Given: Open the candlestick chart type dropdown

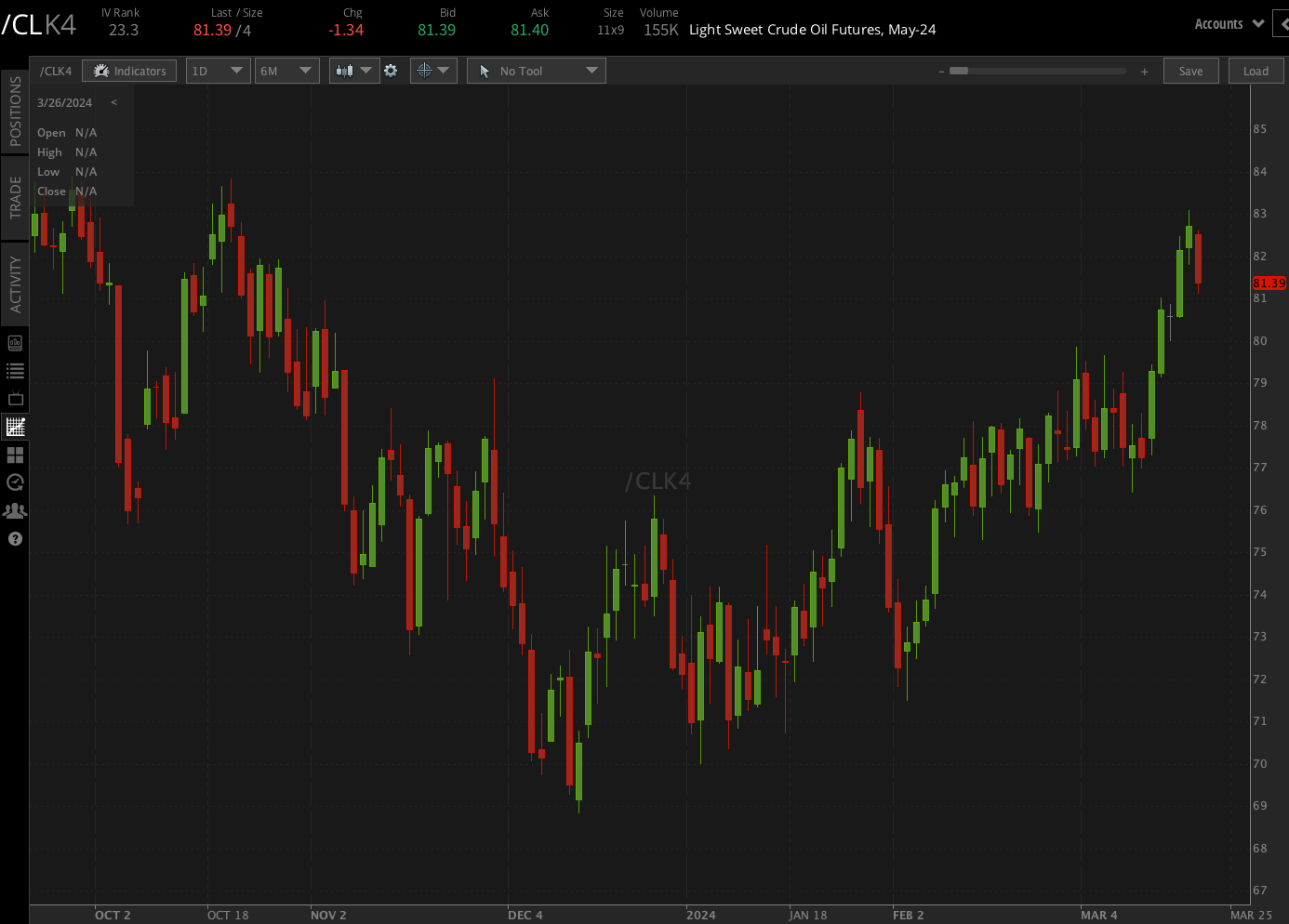Looking at the screenshot, I should pyautogui.click(x=354, y=71).
